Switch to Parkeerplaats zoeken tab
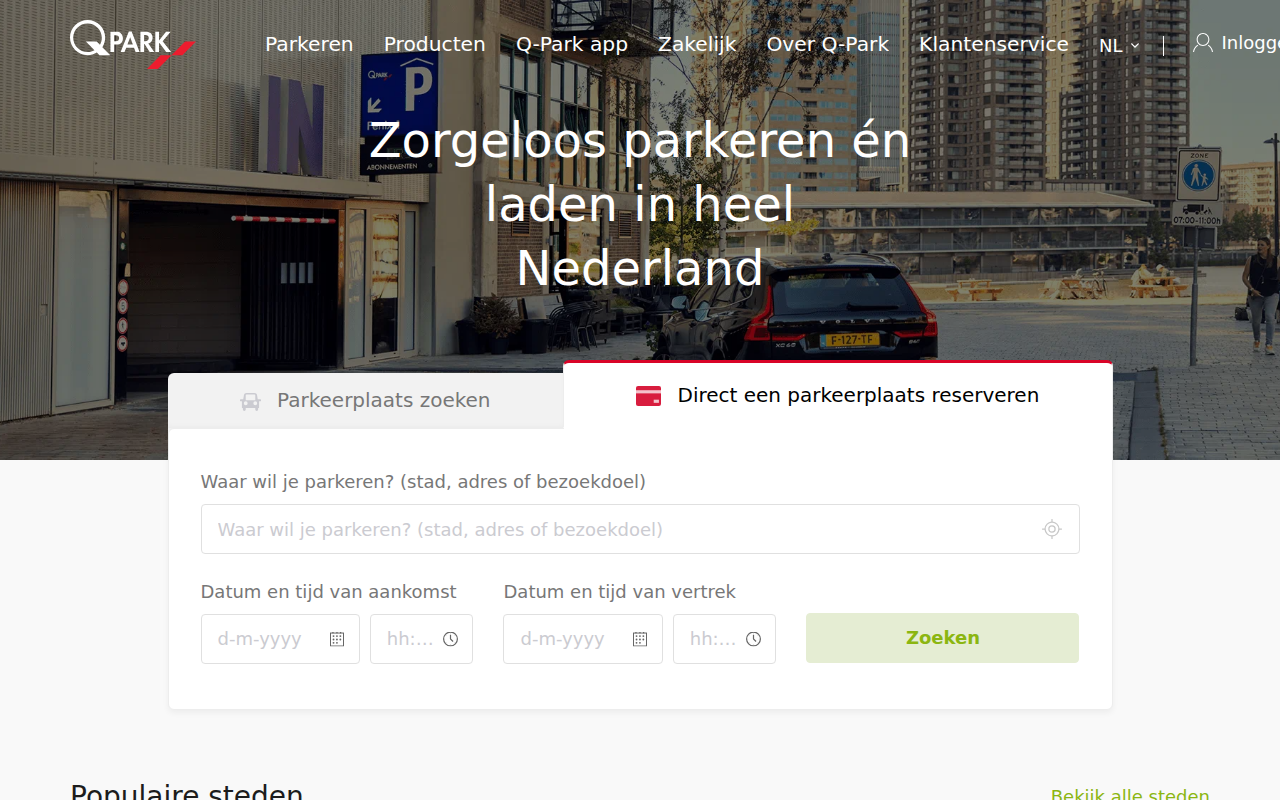Image resolution: width=1280 pixels, height=800 pixels. [366, 401]
